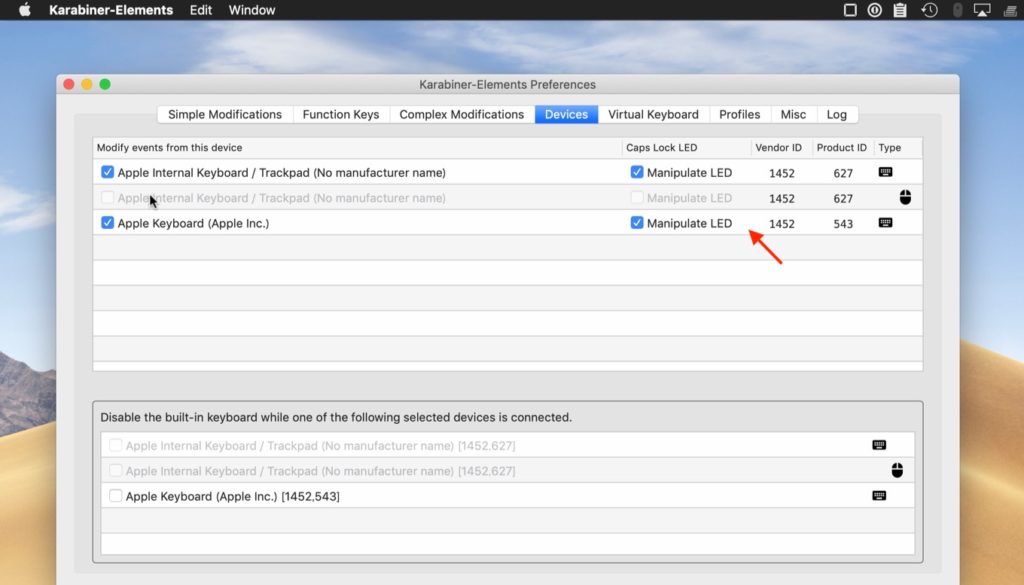Viewport: 1024px width, 585px height.
Task: Open the Apple menu
Action: click(x=25, y=10)
